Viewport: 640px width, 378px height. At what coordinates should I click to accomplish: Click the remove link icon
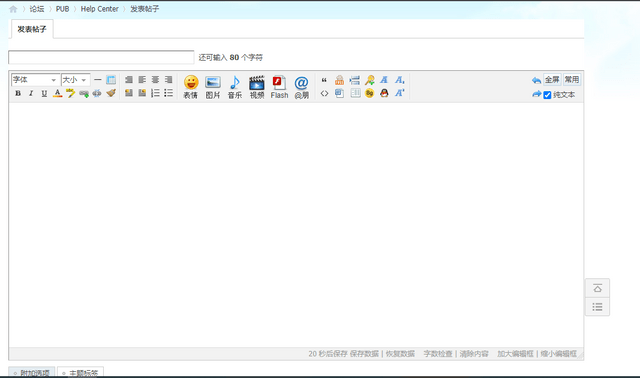[97, 93]
